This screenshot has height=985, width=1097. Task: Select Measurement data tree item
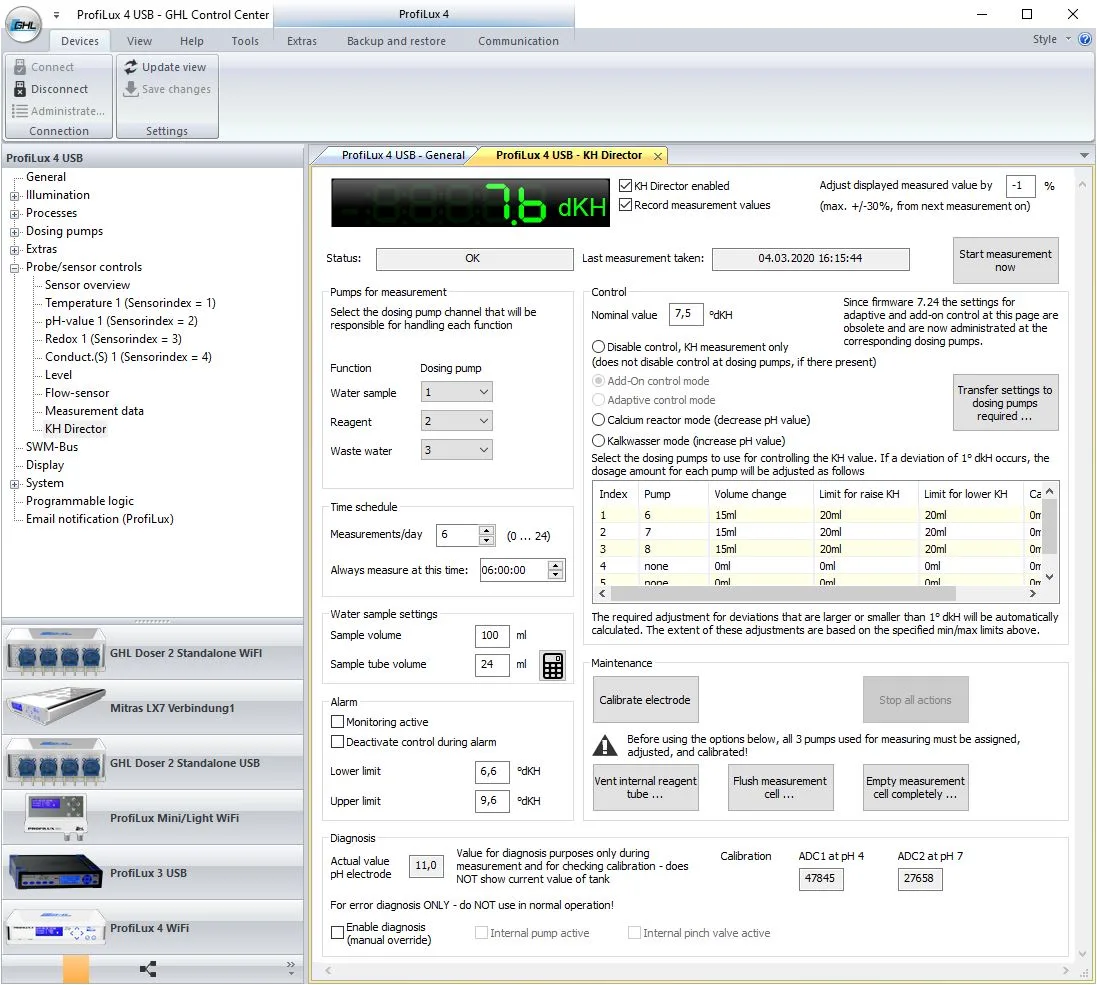pyautogui.click(x=94, y=411)
